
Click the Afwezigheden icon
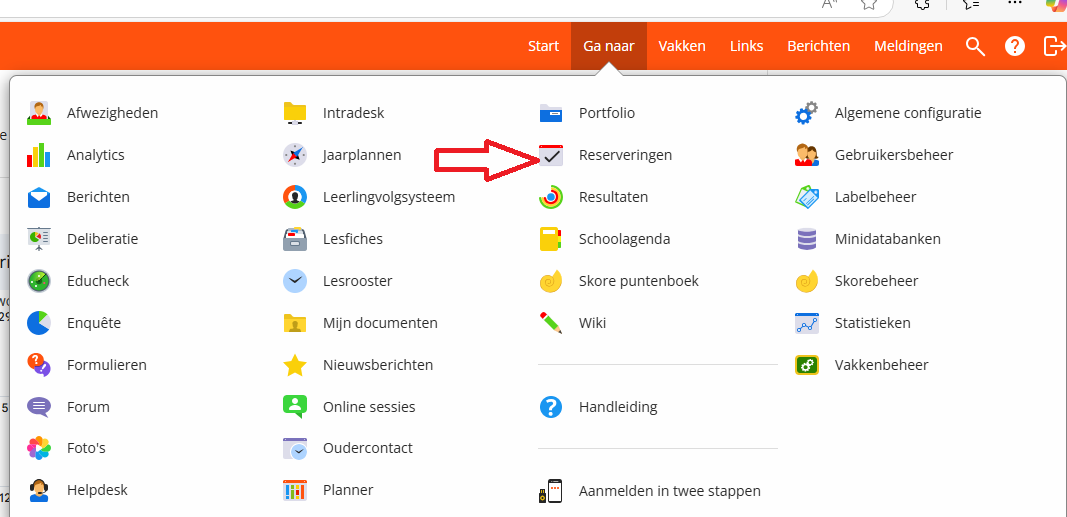[x=39, y=113]
